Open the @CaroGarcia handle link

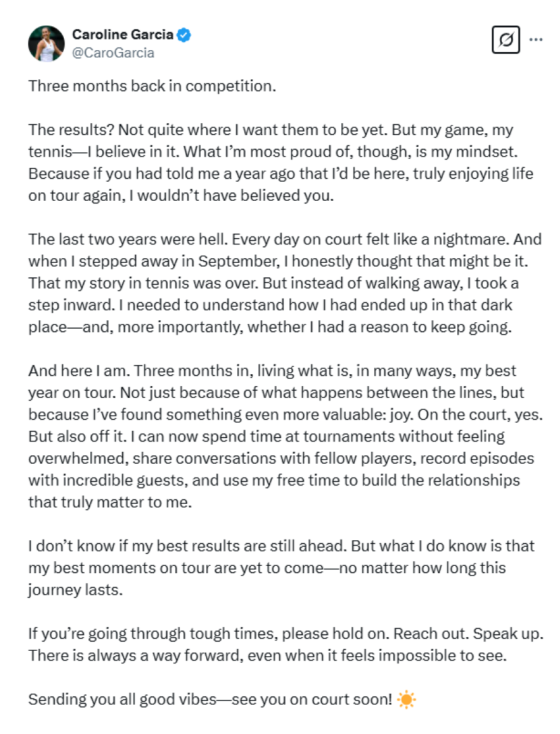point(113,53)
